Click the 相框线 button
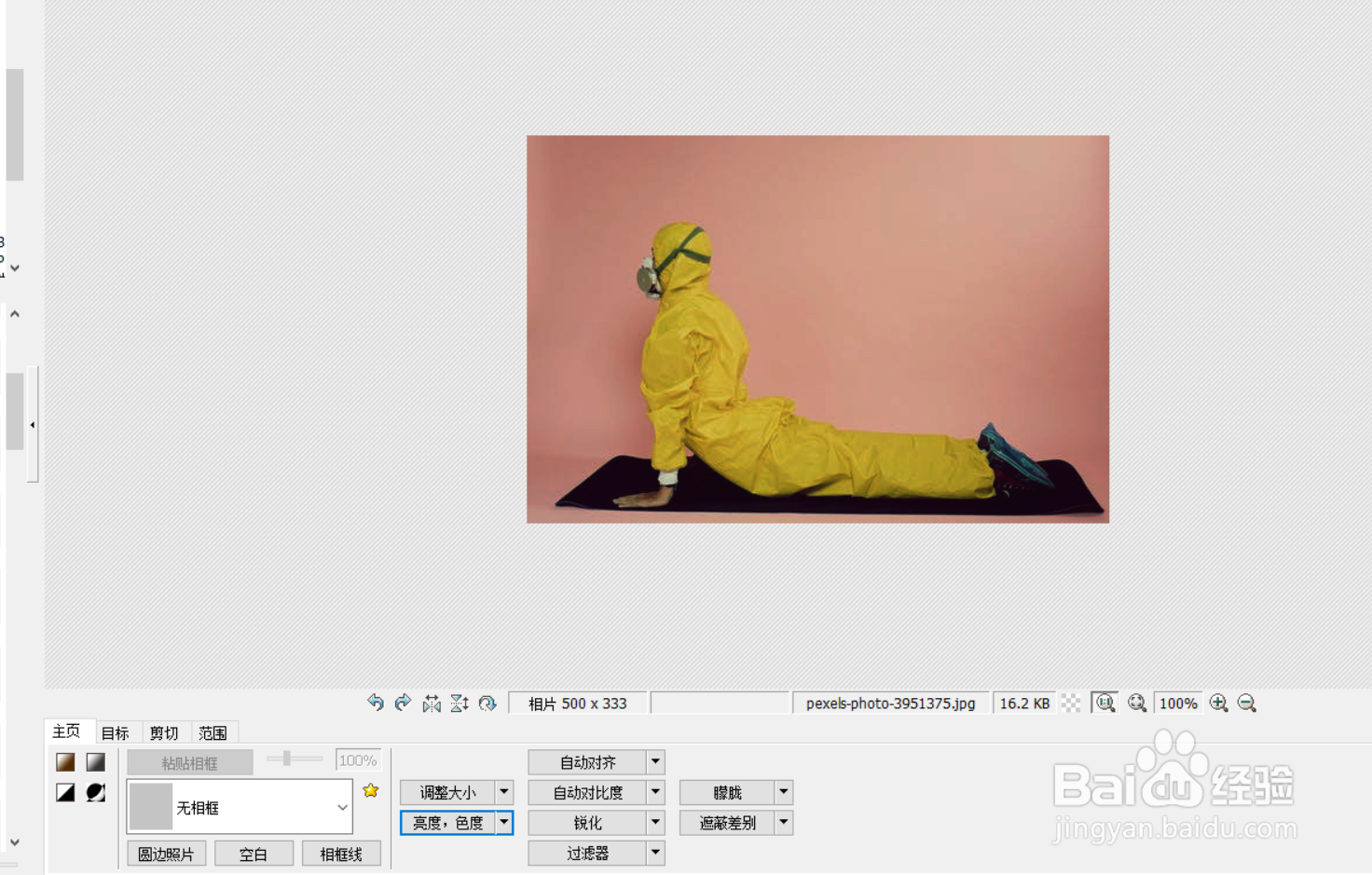 coord(341,854)
